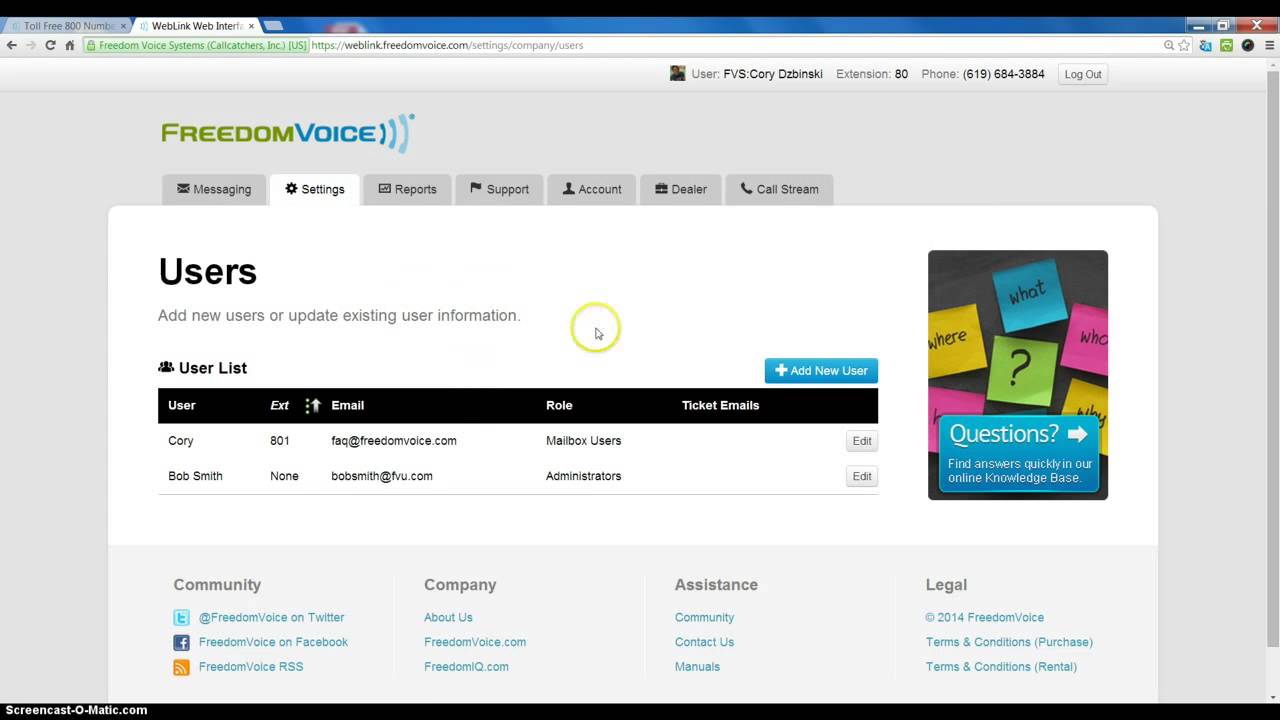
Task: Click the Twitter icon in Community section
Action: [181, 618]
